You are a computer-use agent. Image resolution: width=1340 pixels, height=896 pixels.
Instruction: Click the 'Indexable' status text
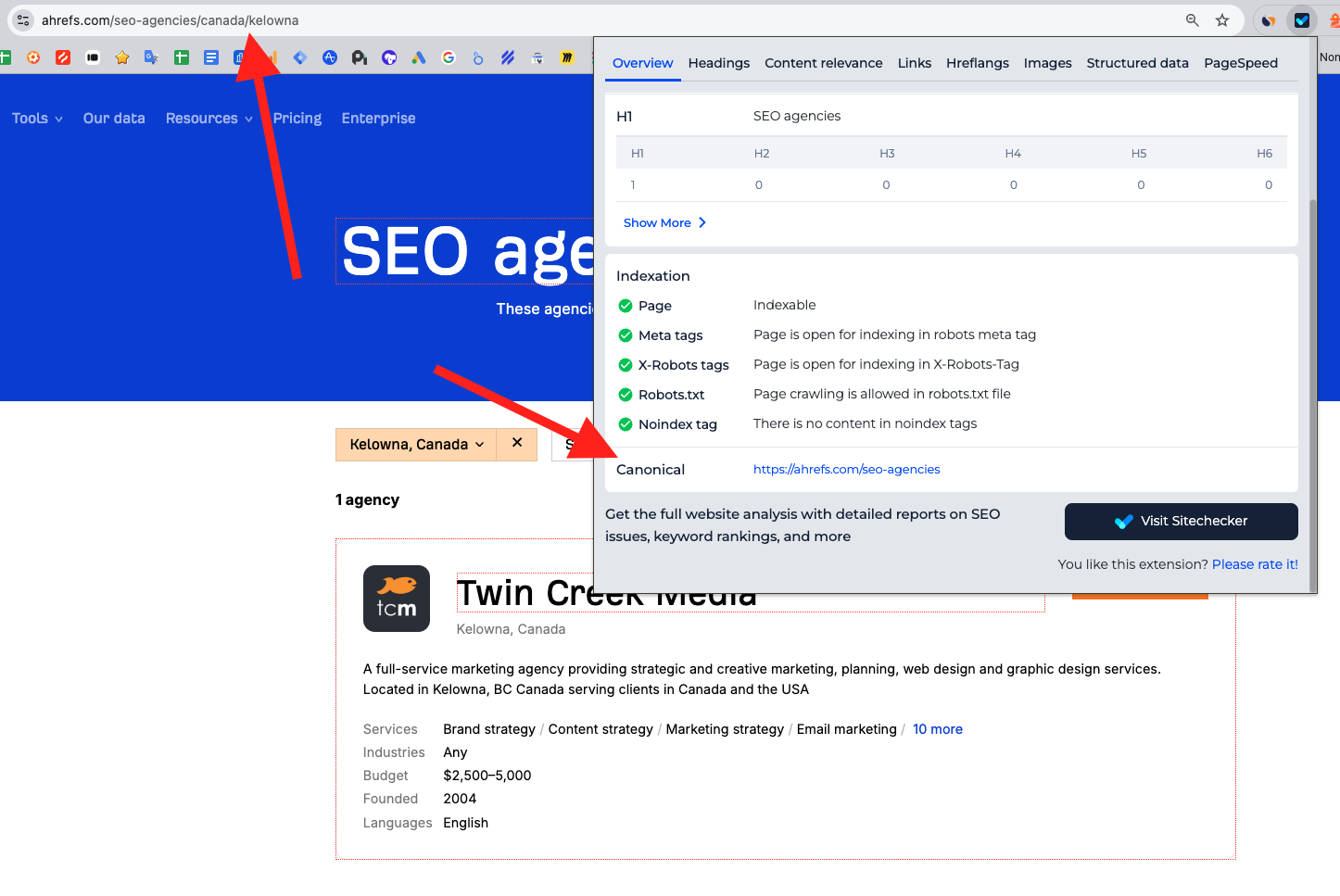pos(785,305)
